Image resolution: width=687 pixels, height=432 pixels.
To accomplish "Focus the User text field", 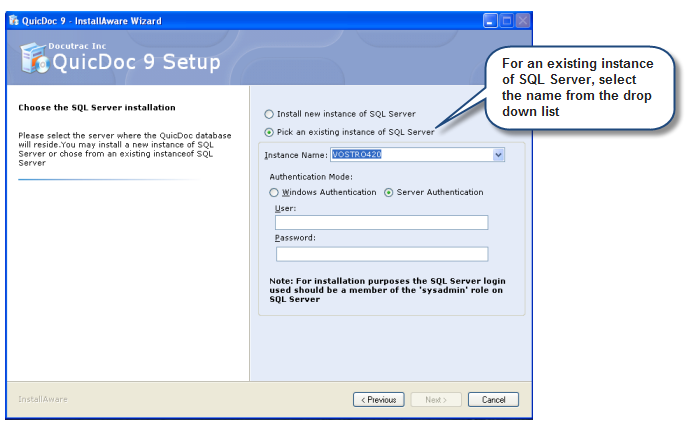I will click(x=382, y=222).
